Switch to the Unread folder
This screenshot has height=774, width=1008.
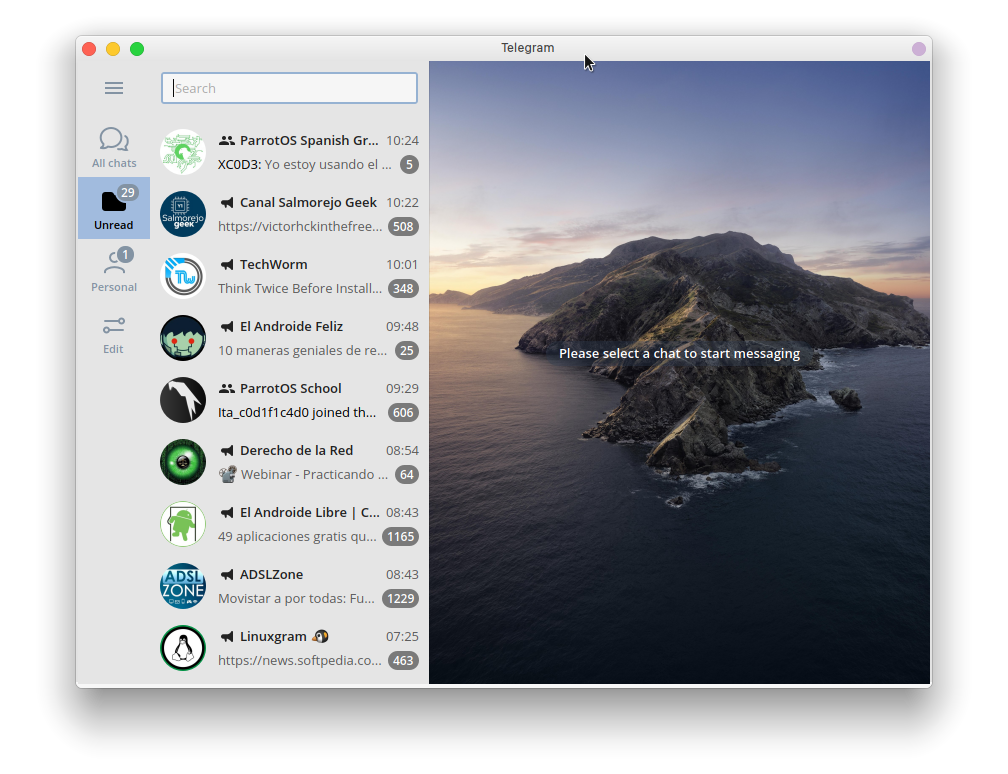[x=114, y=208]
